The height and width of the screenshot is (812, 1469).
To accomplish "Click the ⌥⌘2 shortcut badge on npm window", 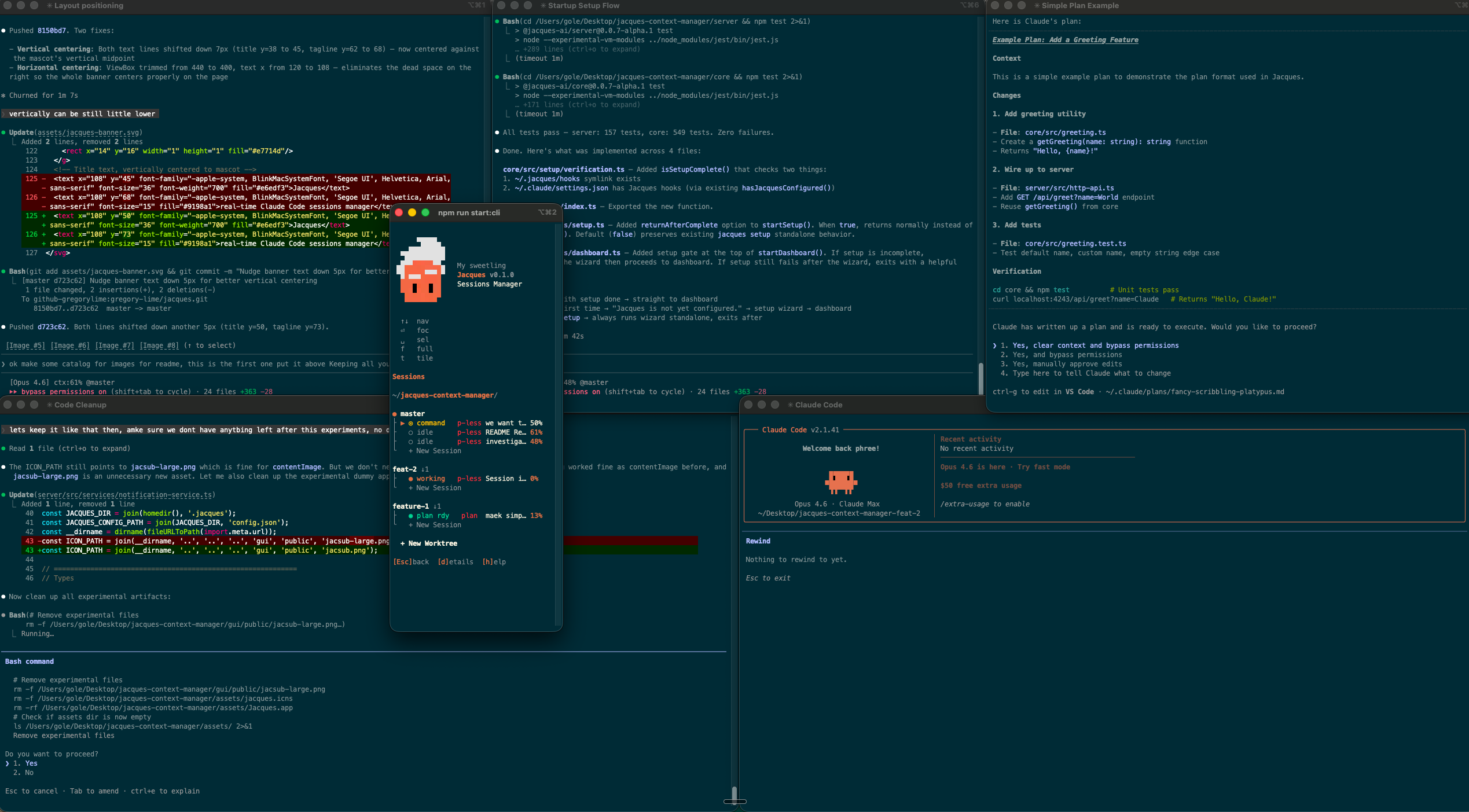I will point(548,212).
